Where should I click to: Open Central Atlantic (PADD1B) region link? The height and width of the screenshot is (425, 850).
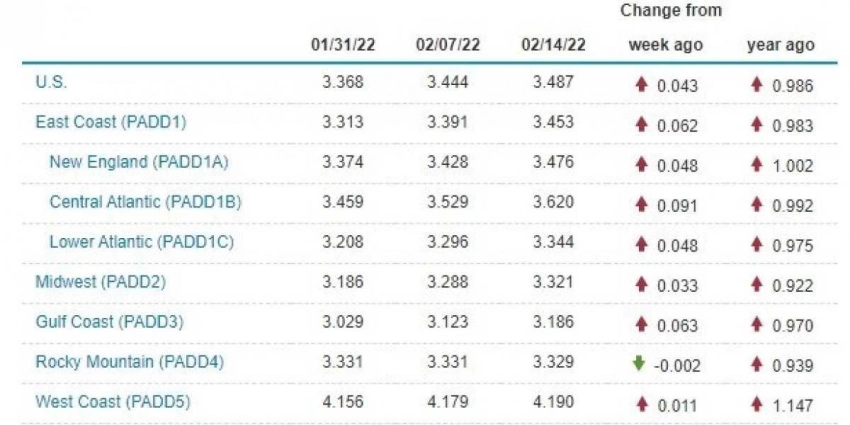pyautogui.click(x=145, y=202)
